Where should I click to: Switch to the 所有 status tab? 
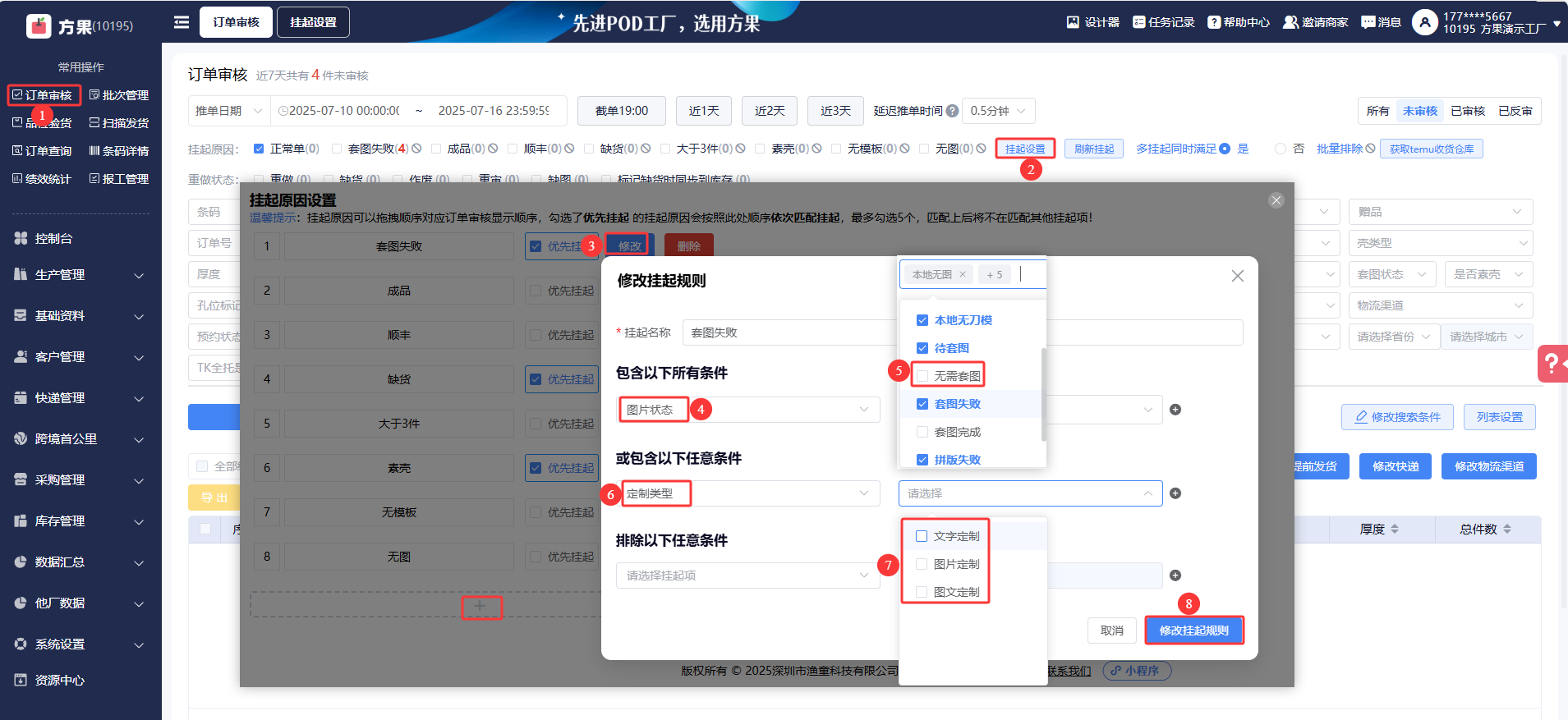1377,111
